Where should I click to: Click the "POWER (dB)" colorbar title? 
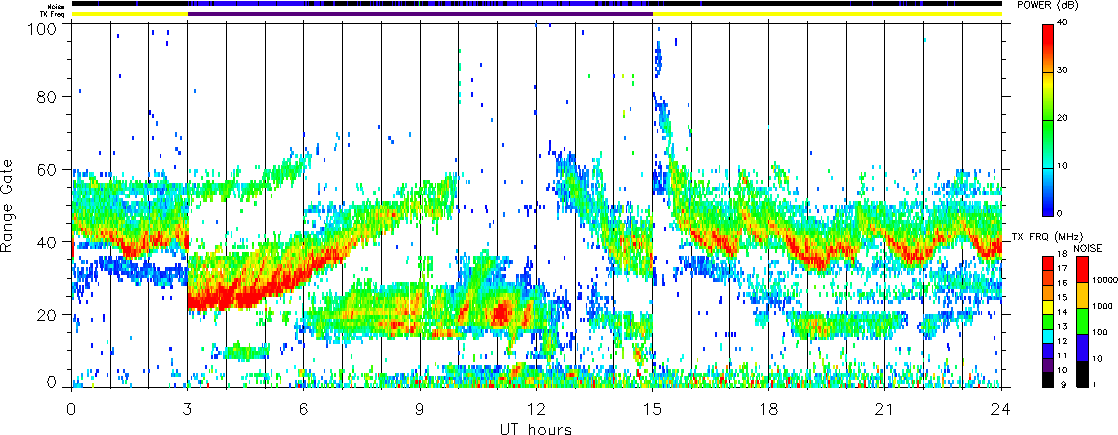click(x=1048, y=6)
